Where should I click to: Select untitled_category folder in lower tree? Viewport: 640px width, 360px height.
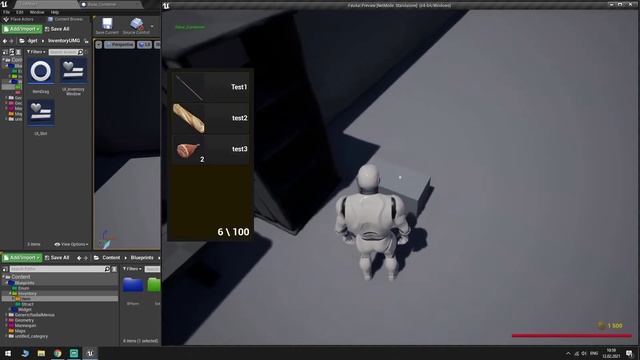click(28, 336)
